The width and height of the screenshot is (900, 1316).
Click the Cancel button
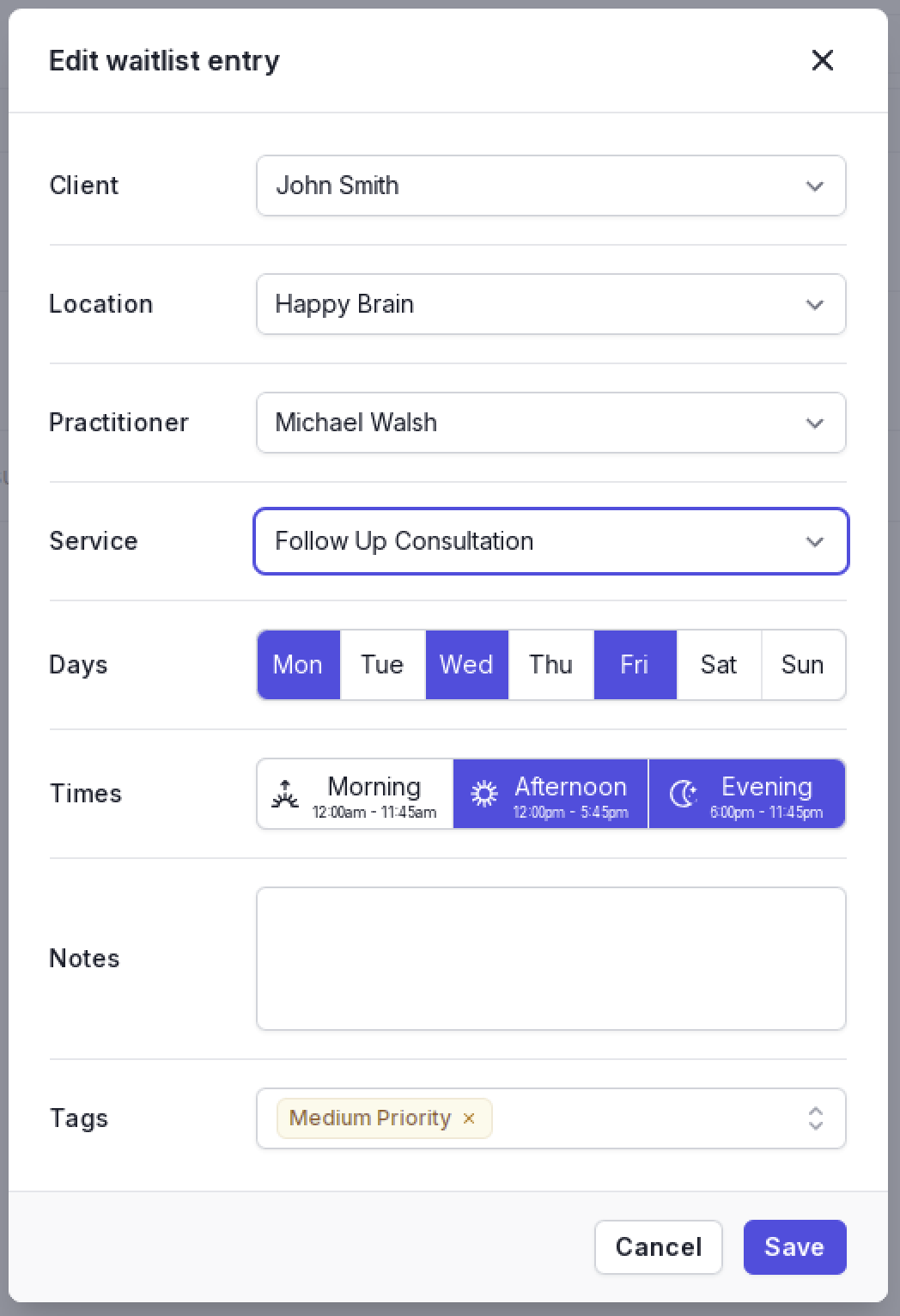659,1247
